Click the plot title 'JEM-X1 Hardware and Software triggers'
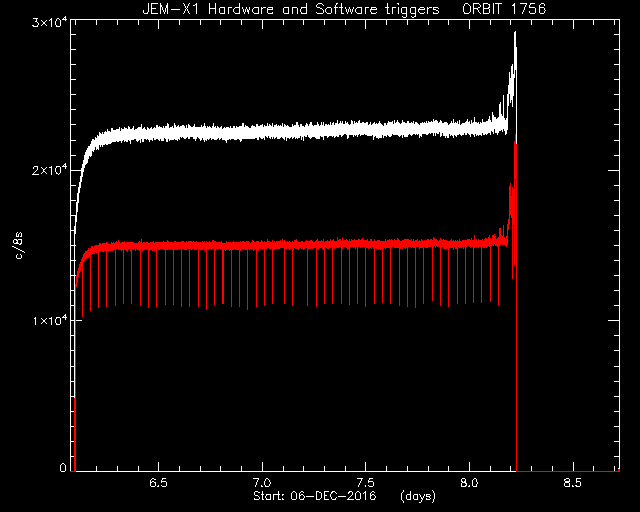Image resolution: width=640 pixels, height=512 pixels. pos(291,9)
